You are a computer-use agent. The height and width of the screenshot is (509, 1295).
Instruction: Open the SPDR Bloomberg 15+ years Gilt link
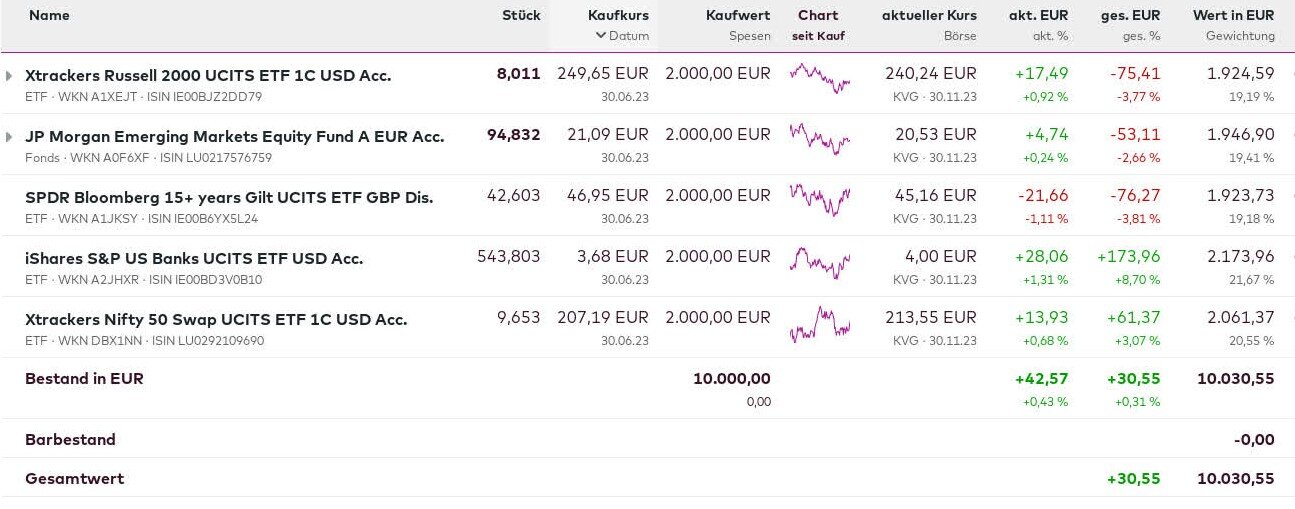pos(229,198)
